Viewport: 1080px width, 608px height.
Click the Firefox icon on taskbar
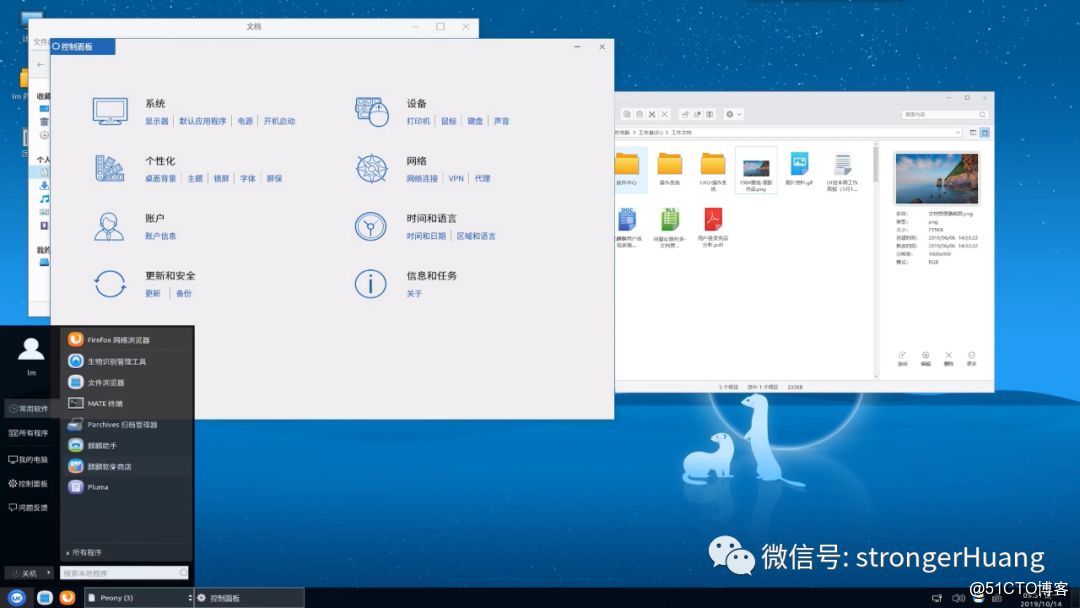coord(67,598)
